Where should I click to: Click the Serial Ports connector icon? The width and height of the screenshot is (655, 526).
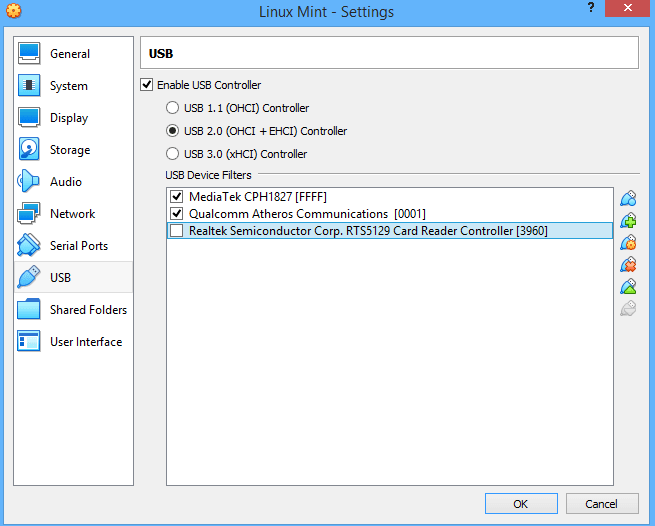click(29, 245)
